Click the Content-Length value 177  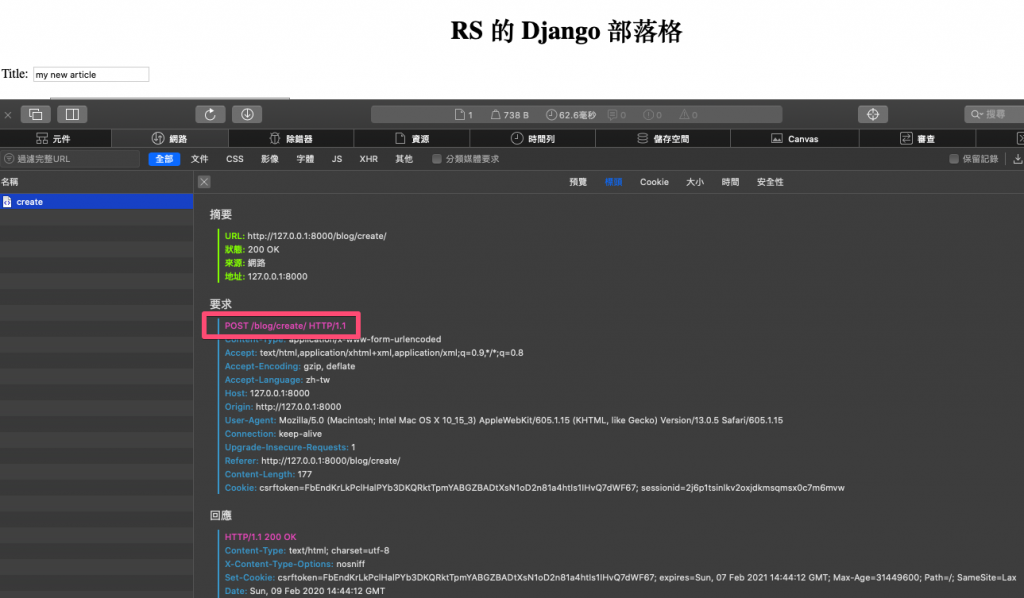(x=304, y=474)
